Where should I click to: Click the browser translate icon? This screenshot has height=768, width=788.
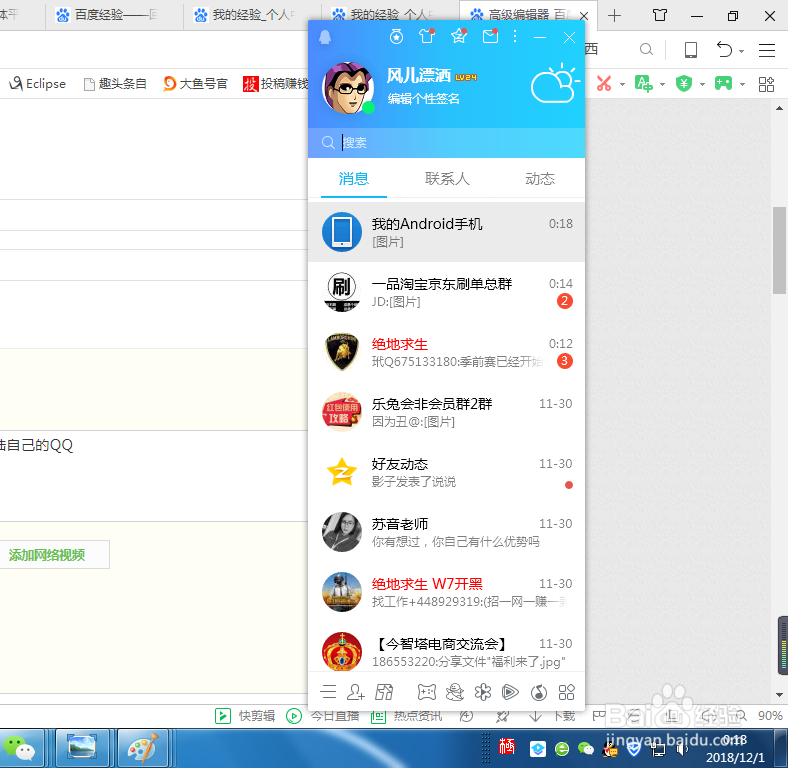pos(643,83)
